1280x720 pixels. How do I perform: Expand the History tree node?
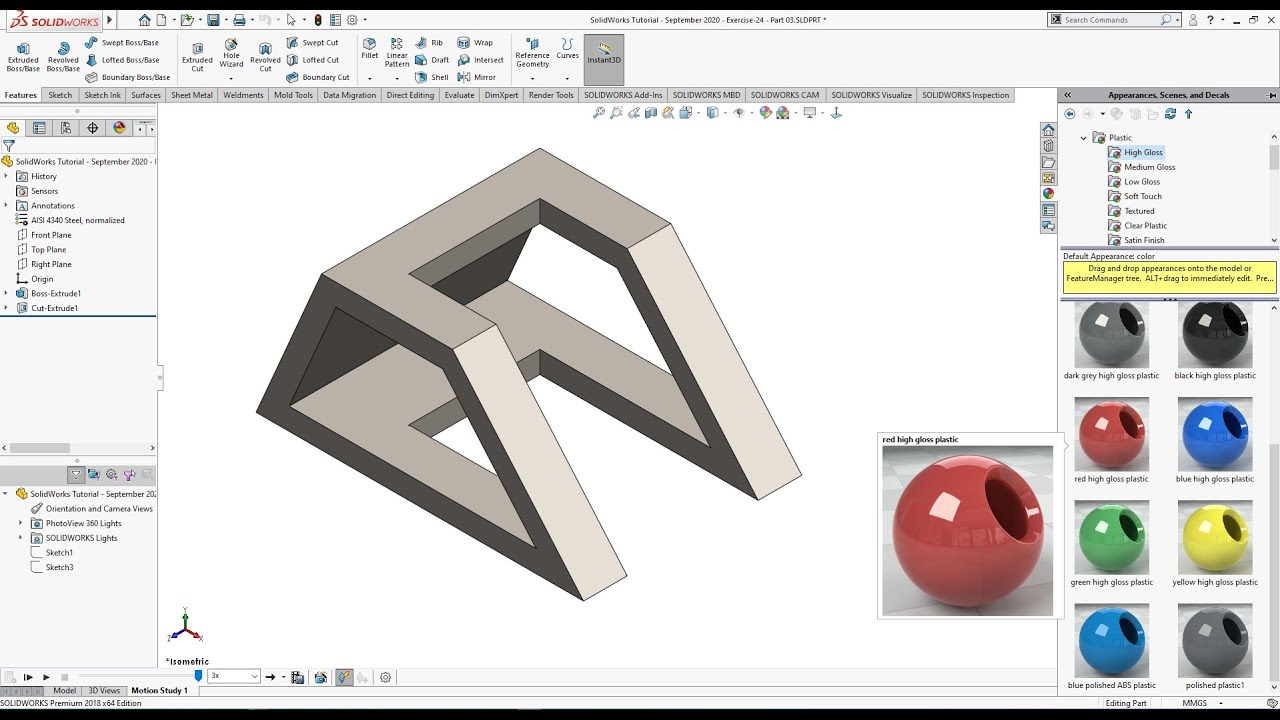(x=6, y=176)
